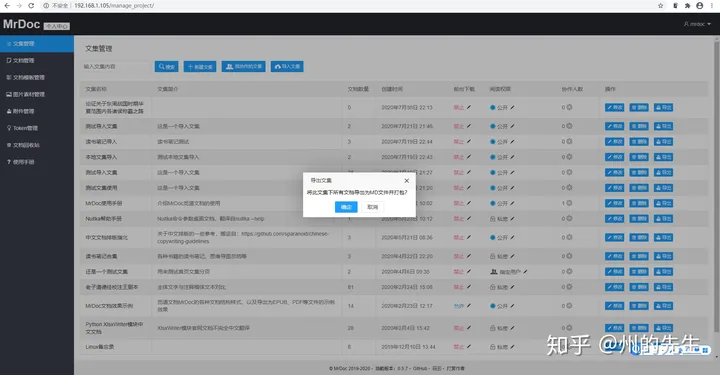Image resolution: width=720 pixels, height=375 pixels.
Task: Open 图片素材管理 in the sidebar
Action: coord(37,95)
